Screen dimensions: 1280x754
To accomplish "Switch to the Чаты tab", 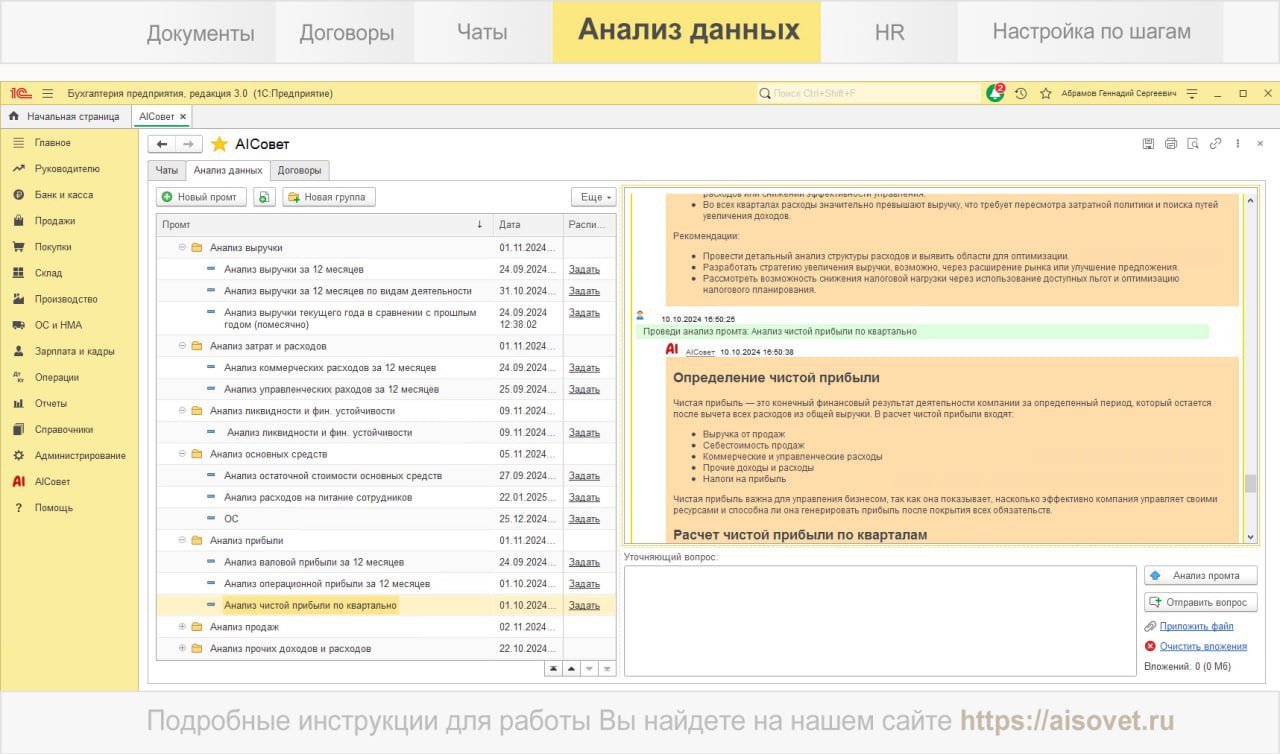I will (x=166, y=170).
